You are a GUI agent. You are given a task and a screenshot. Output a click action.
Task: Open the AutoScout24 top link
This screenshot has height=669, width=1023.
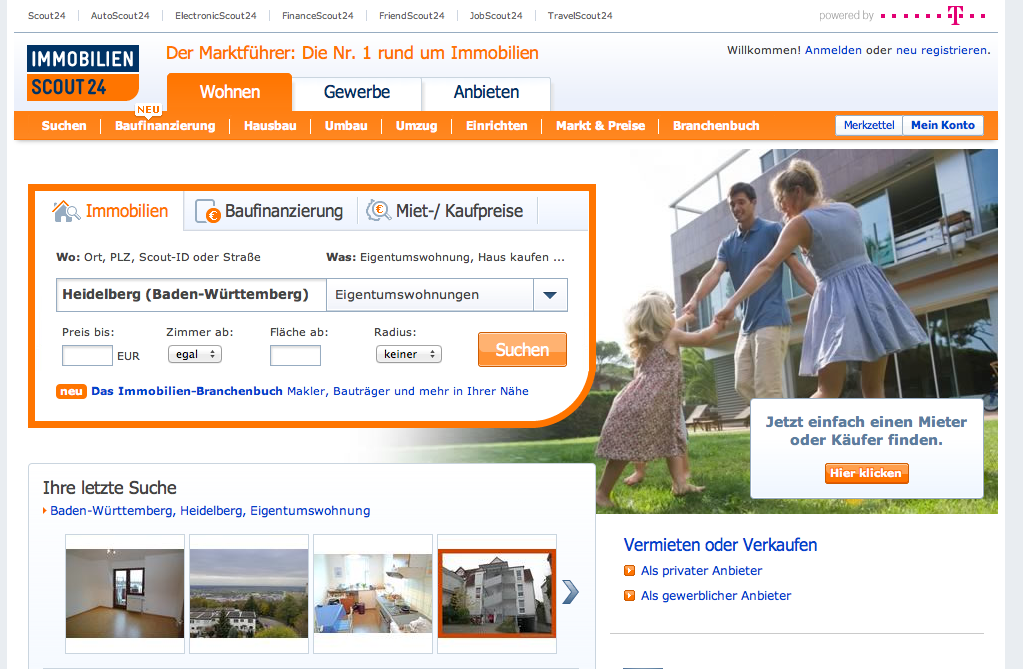pos(120,16)
